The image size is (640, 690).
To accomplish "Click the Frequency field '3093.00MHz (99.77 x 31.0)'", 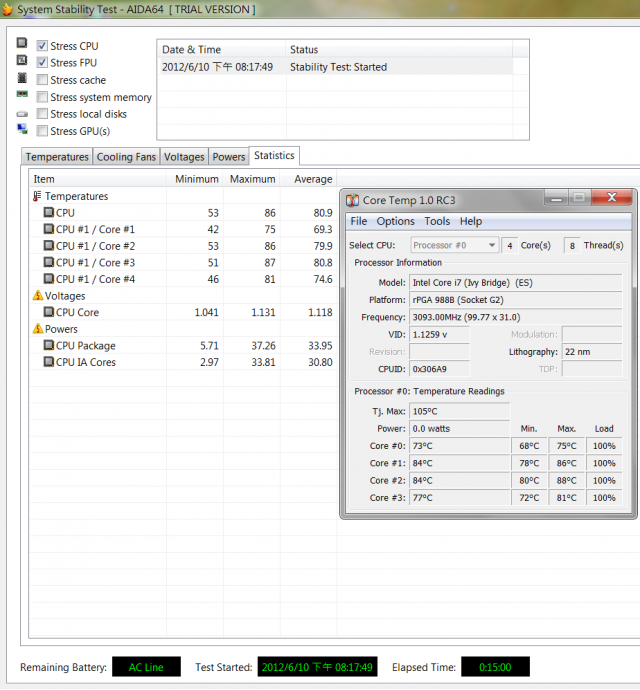I will [x=515, y=317].
